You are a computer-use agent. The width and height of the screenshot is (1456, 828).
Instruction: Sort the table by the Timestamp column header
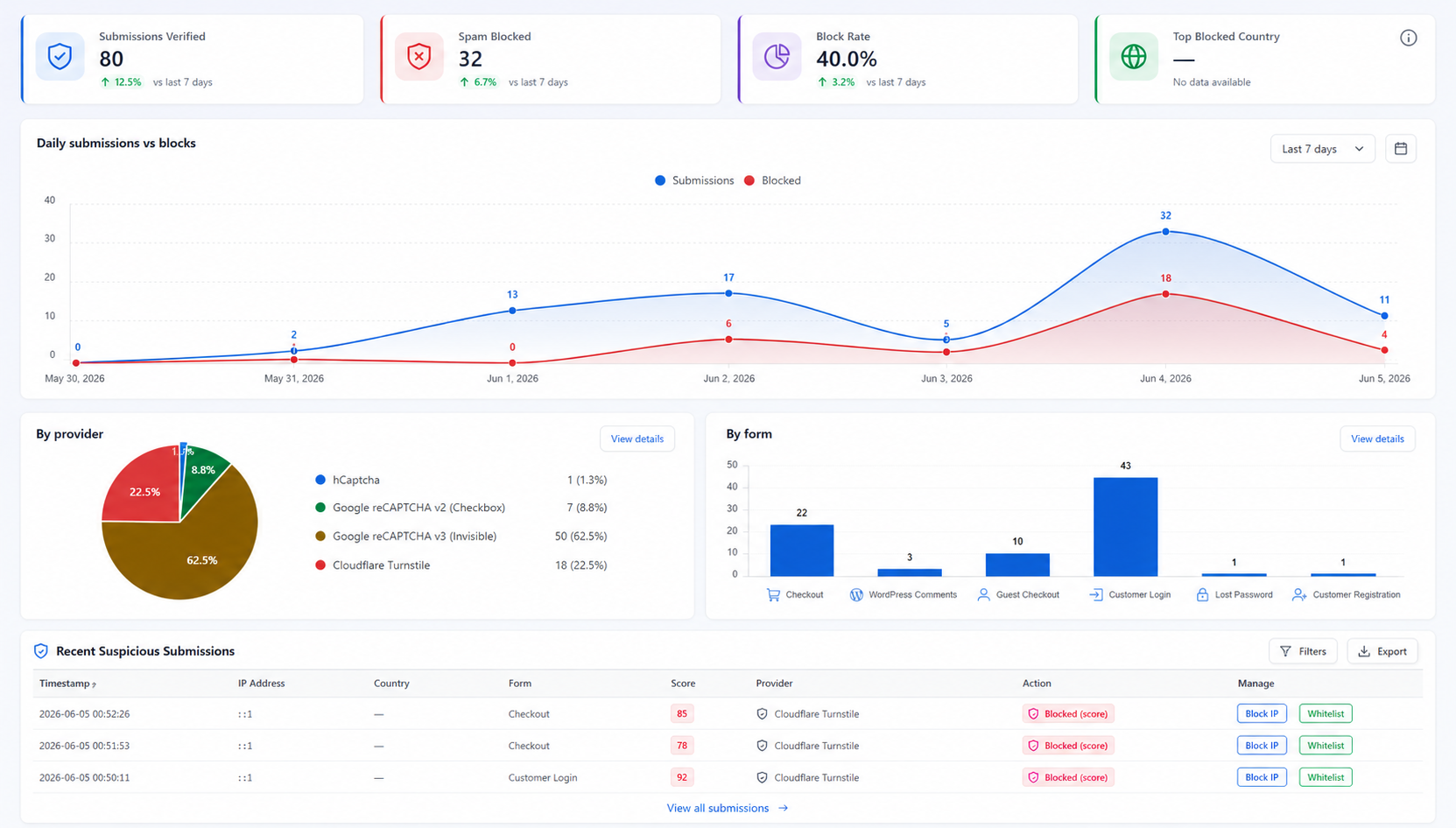click(x=67, y=684)
